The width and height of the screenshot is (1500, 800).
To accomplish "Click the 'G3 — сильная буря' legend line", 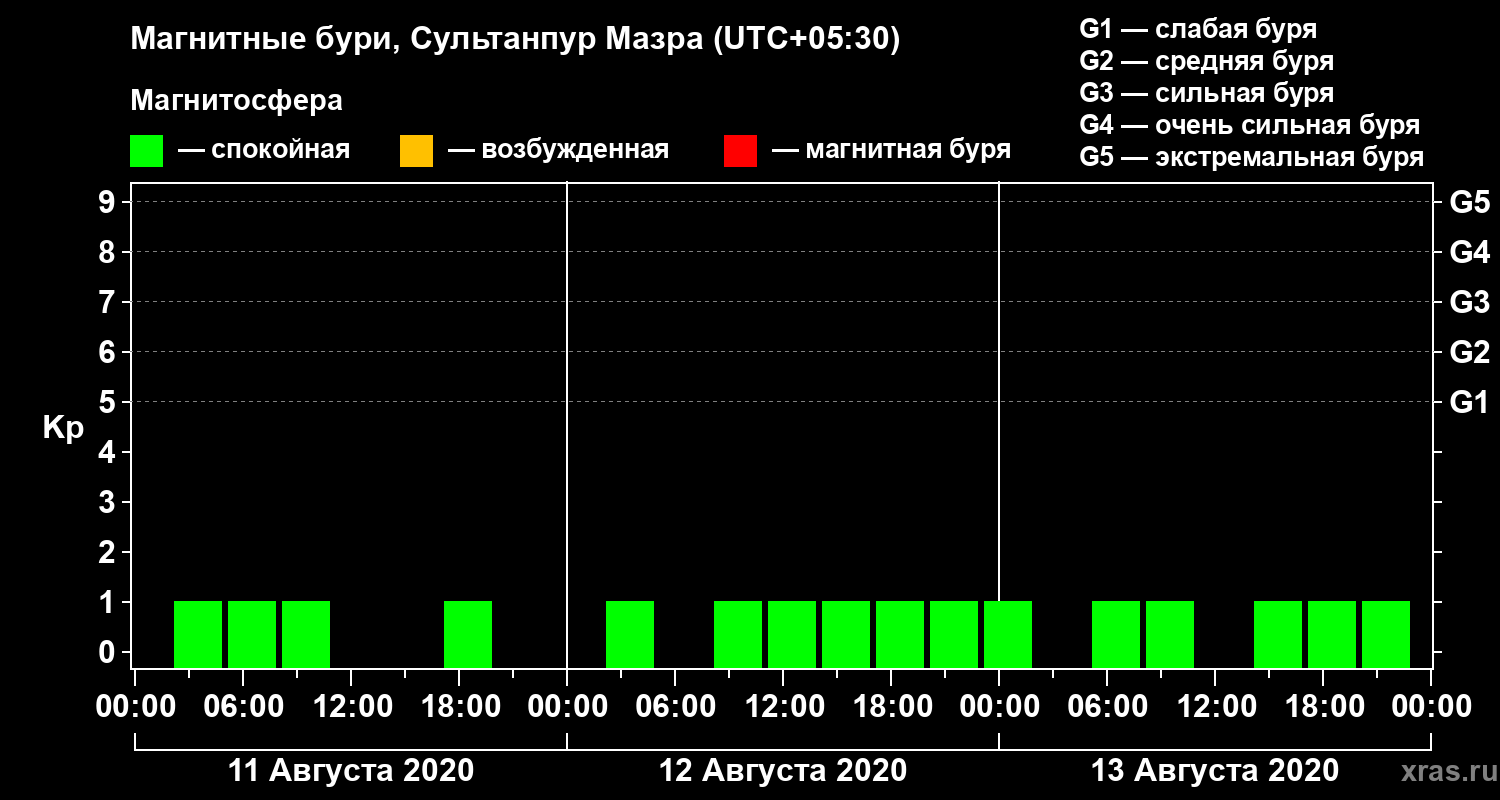I will (1207, 93).
